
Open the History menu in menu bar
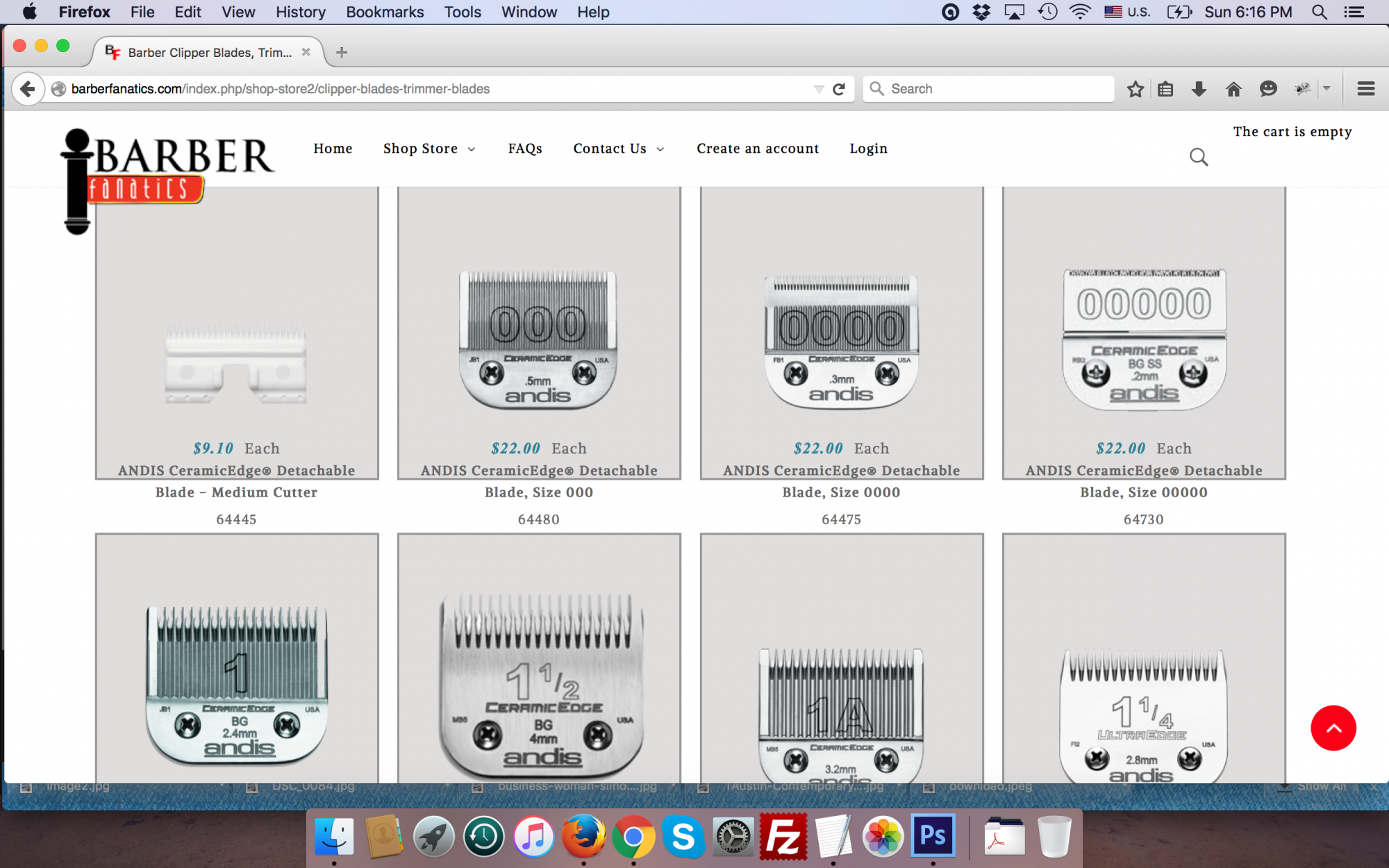pyautogui.click(x=300, y=12)
